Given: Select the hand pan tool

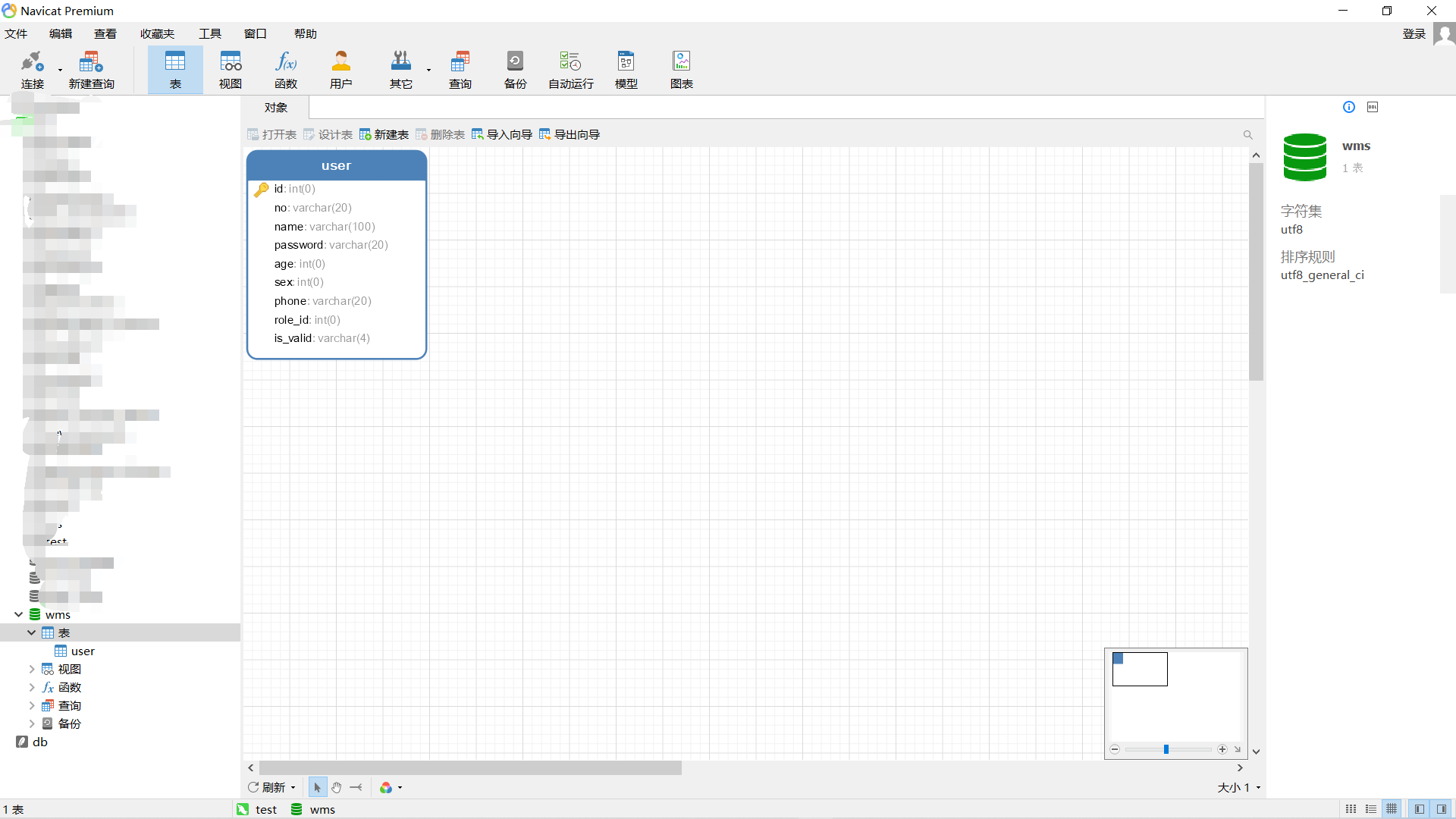Looking at the screenshot, I should point(337,788).
